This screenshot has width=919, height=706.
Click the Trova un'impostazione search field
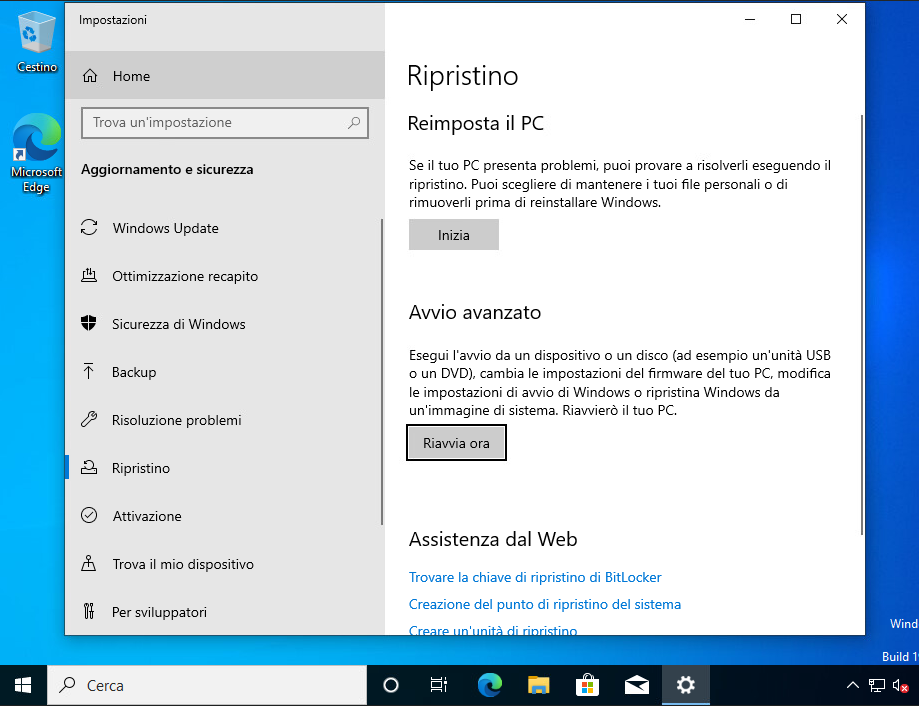click(x=215, y=123)
